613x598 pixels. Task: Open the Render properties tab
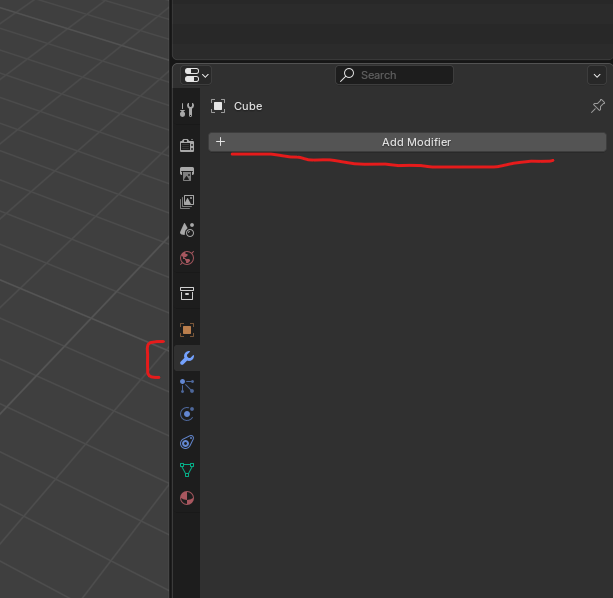(187, 145)
